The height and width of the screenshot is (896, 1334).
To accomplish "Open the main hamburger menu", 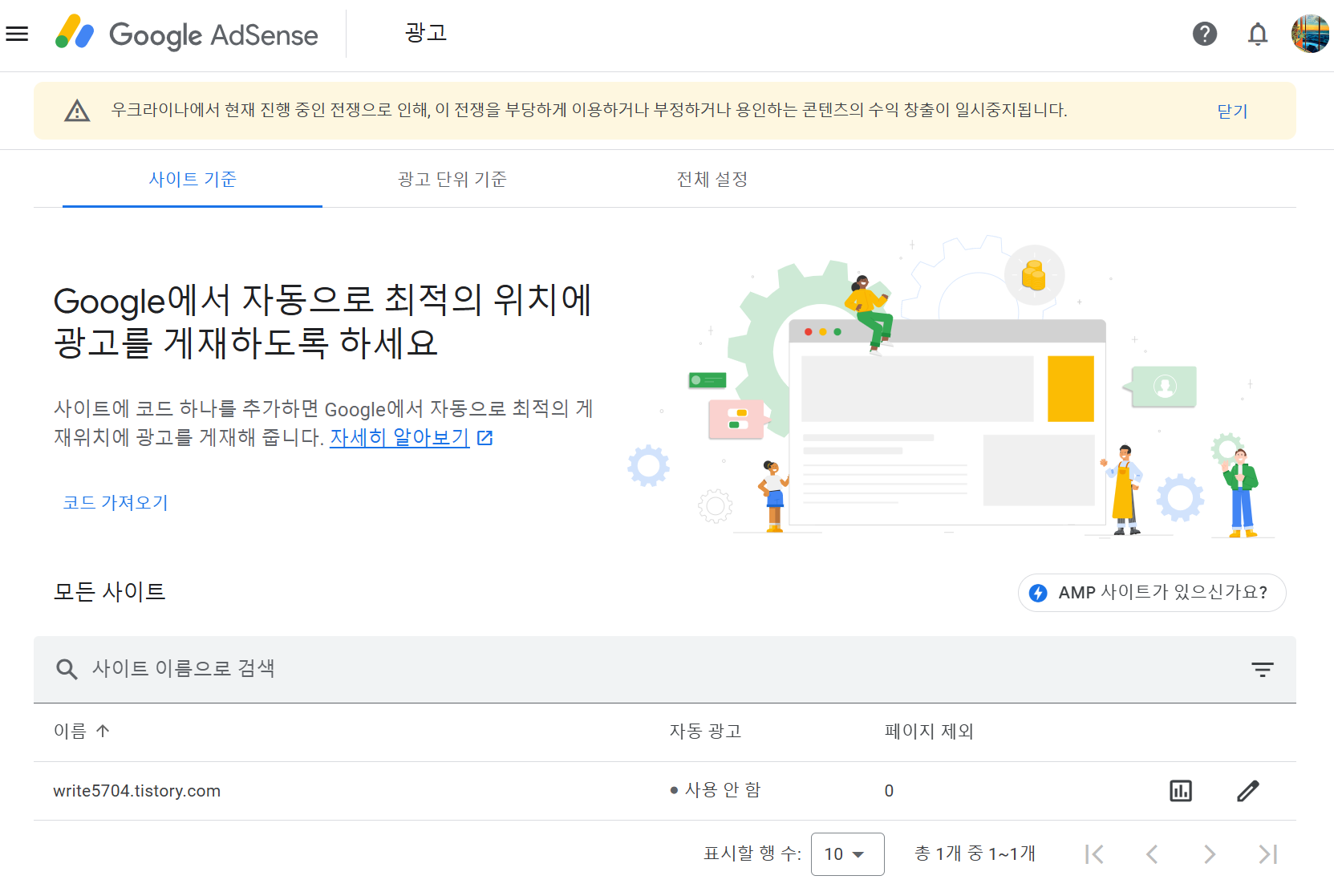I will tap(17, 34).
